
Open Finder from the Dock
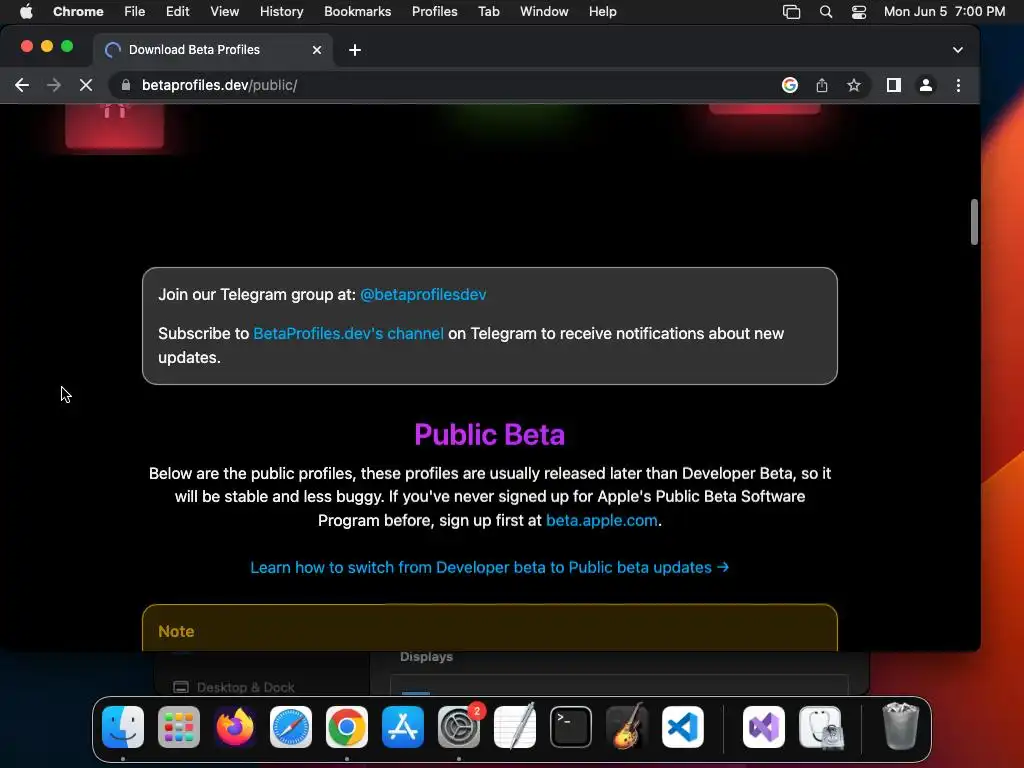click(x=123, y=727)
